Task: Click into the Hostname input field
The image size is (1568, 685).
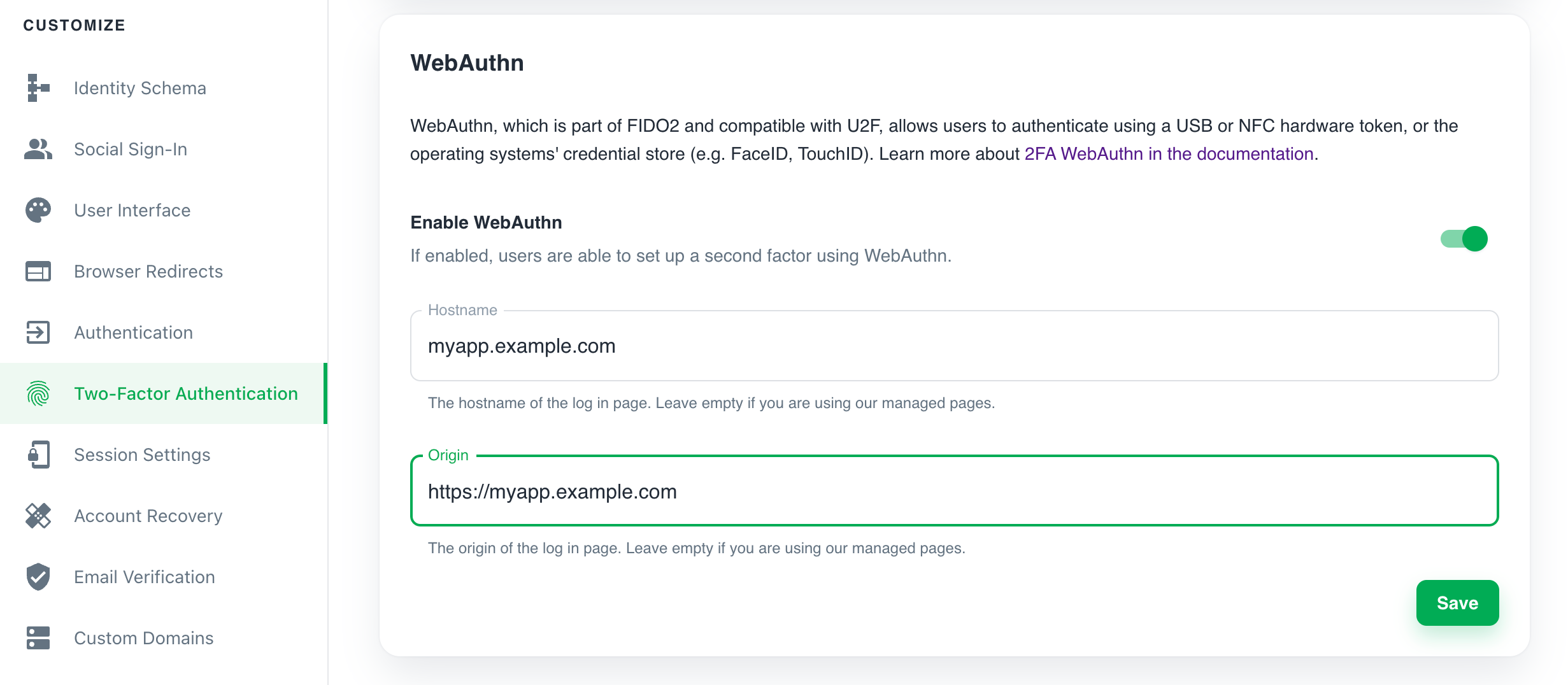Action: point(954,346)
